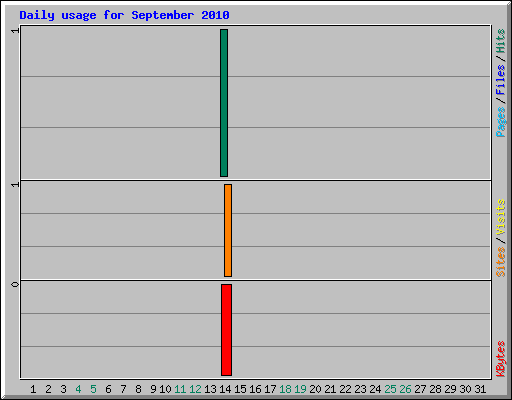The height and width of the screenshot is (400, 512).
Task: Click day label 13 on the x-axis
Action: coord(210,389)
